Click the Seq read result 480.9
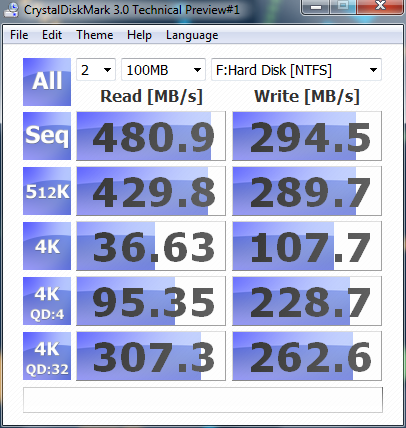The image size is (406, 428). point(151,136)
